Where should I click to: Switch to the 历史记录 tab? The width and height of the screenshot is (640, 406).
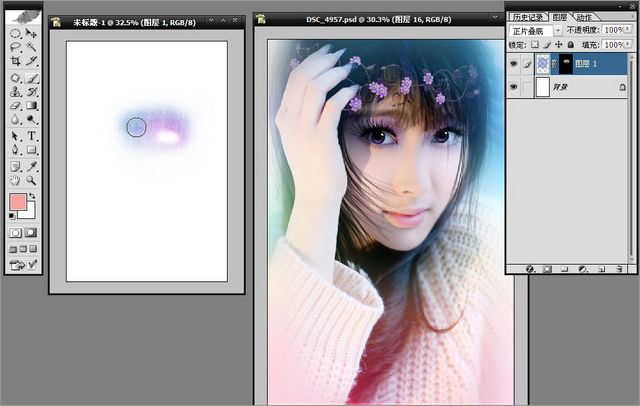click(x=528, y=17)
